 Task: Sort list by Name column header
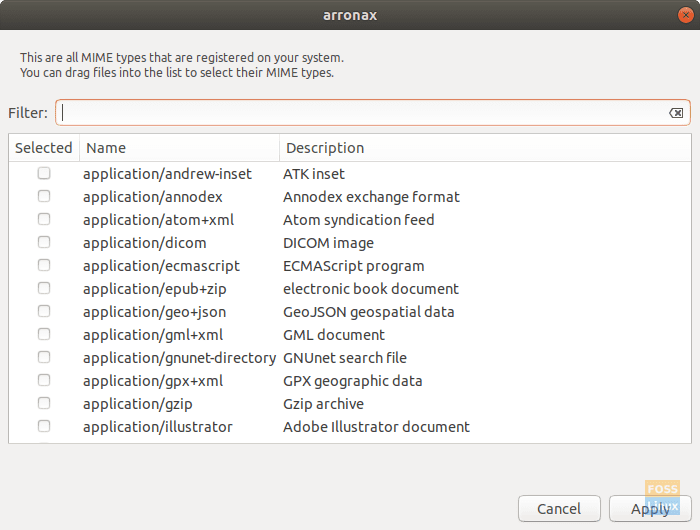(x=179, y=148)
